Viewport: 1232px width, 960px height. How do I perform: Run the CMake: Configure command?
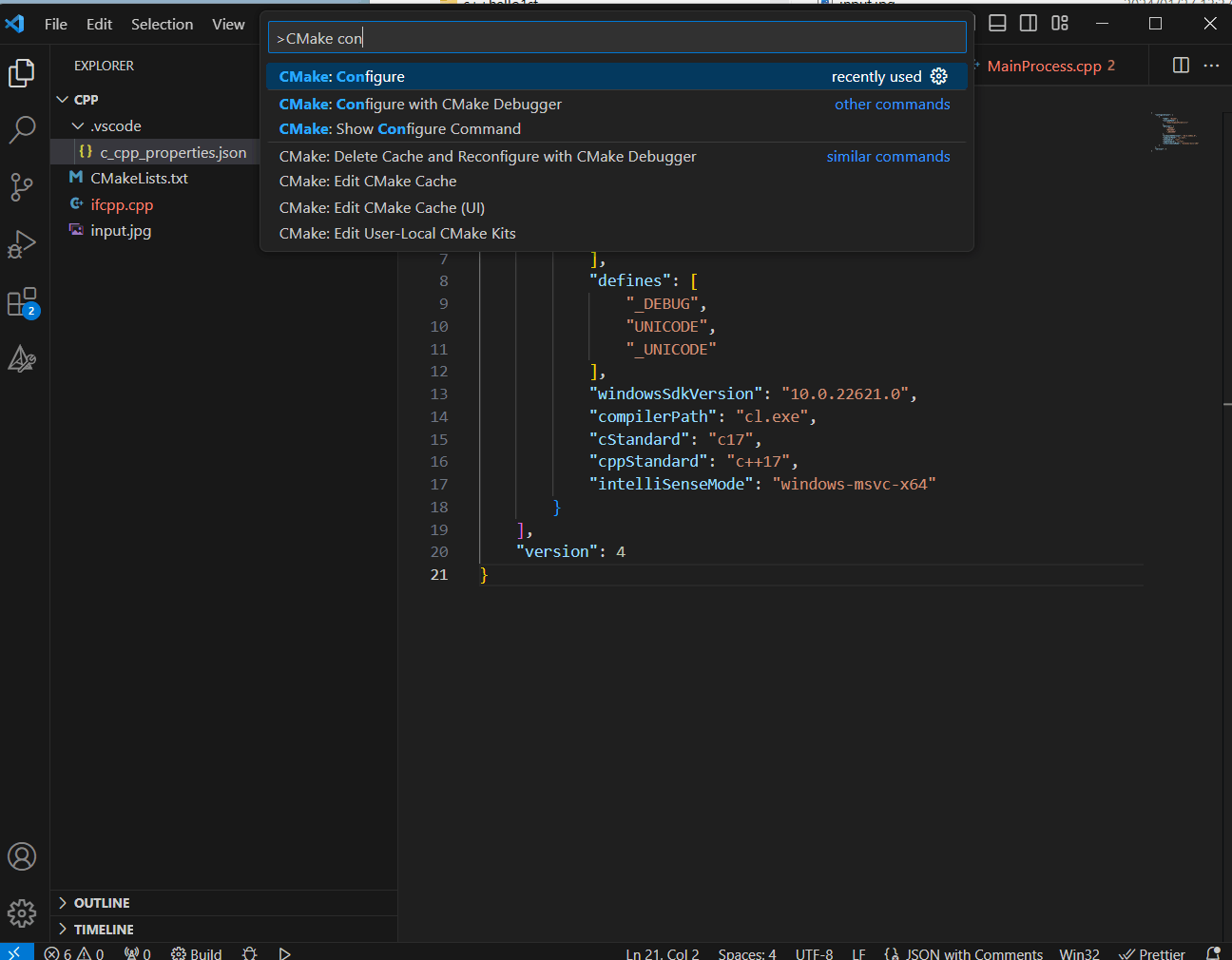coord(616,76)
